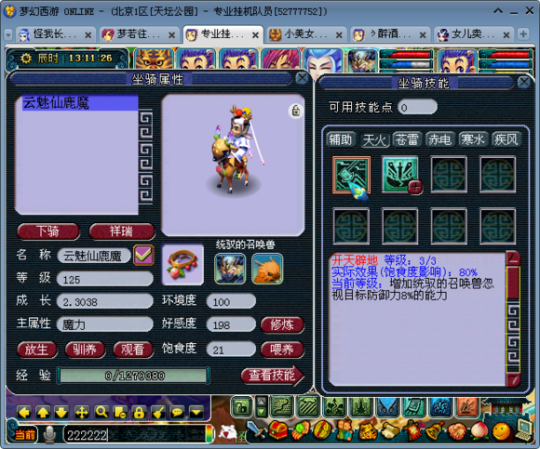Select the orange bird summoned beast portrait
The height and width of the screenshot is (449, 540).
click(267, 269)
